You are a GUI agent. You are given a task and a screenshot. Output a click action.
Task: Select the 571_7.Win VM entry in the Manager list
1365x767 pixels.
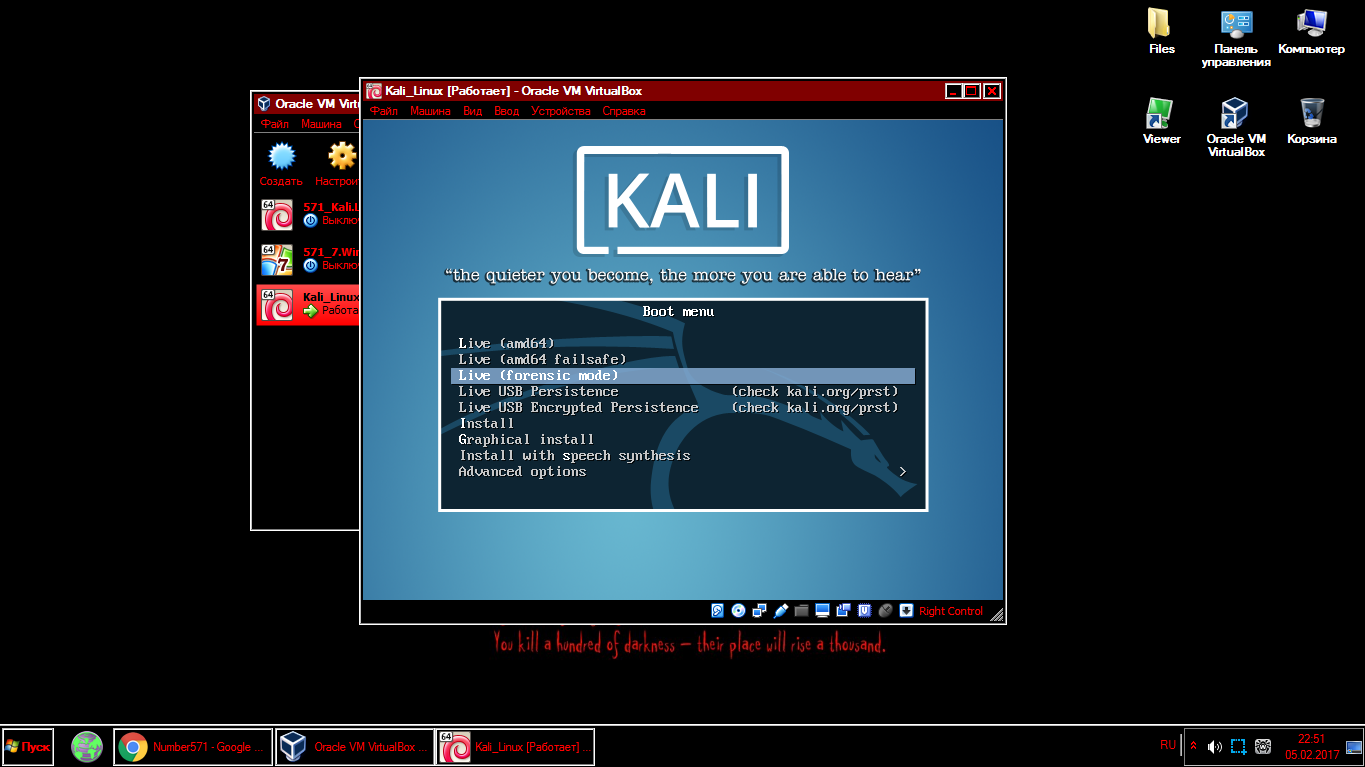click(307, 259)
